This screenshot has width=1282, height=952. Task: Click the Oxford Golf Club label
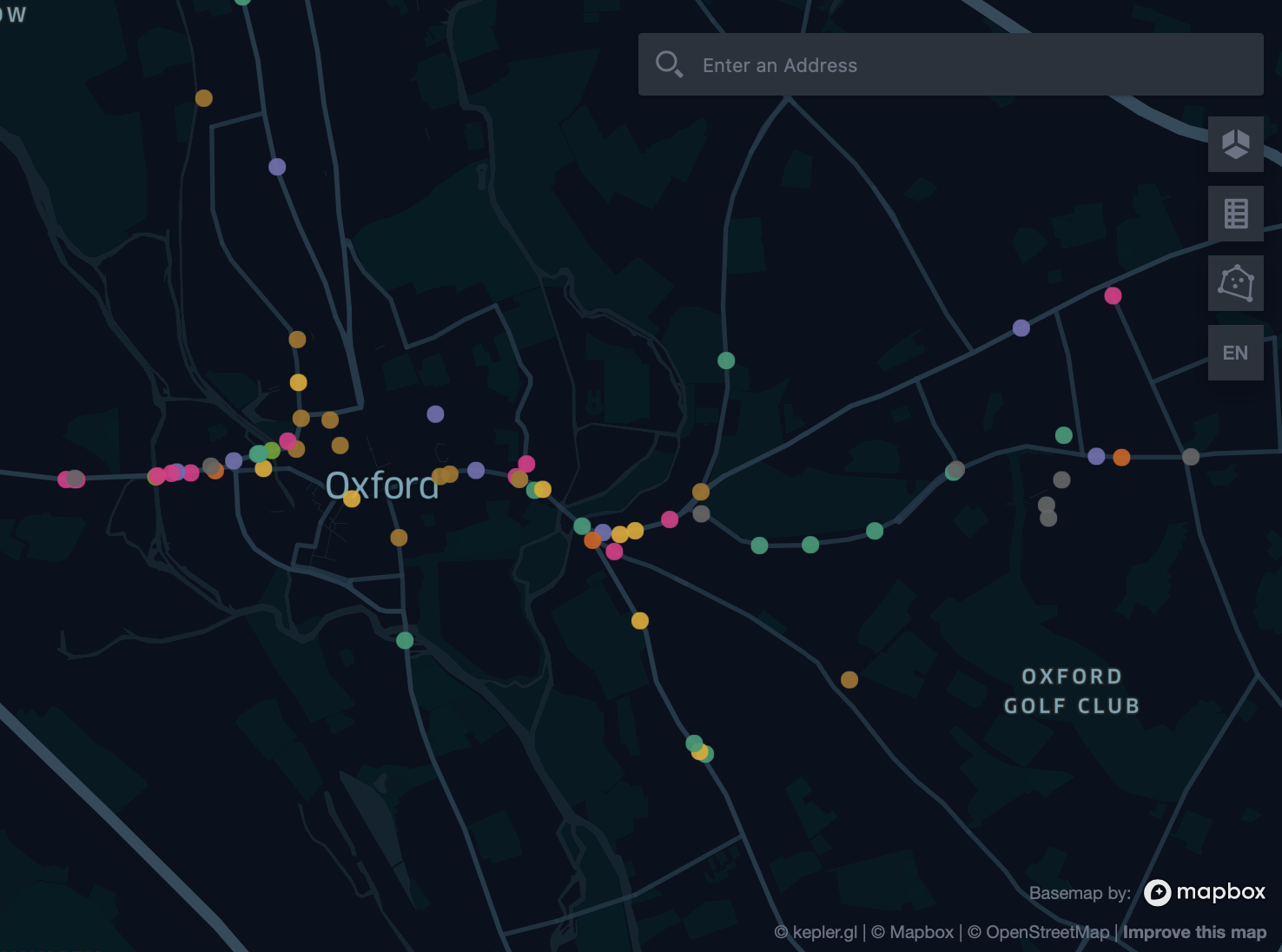(1072, 691)
